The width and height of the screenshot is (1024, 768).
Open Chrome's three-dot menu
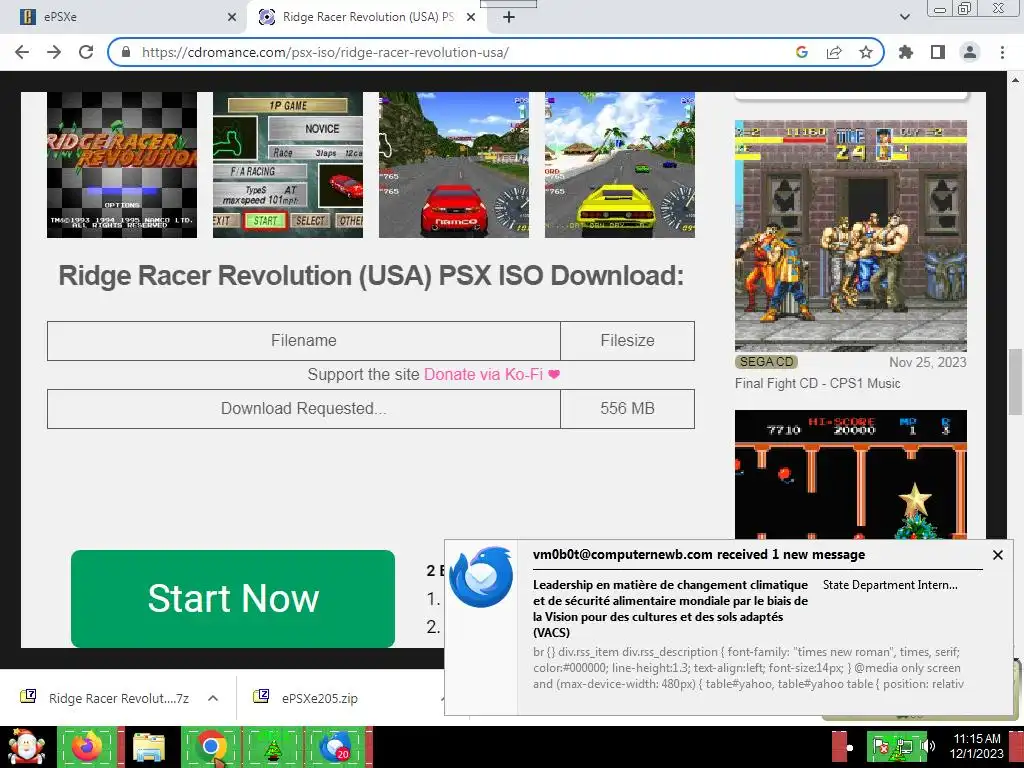point(1002,52)
